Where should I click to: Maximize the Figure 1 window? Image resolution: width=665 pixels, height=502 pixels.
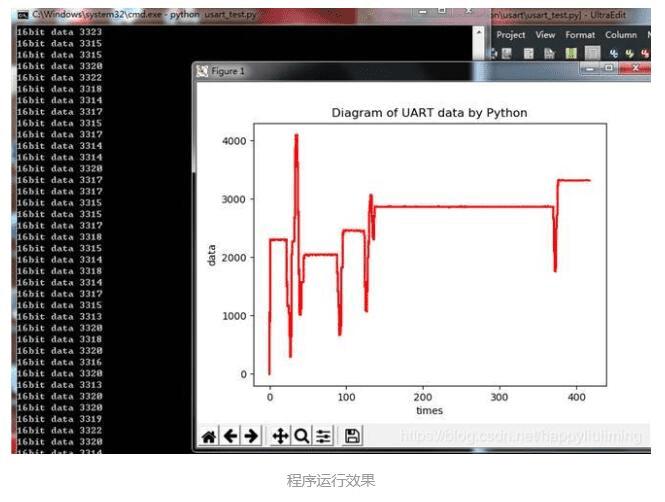click(609, 68)
